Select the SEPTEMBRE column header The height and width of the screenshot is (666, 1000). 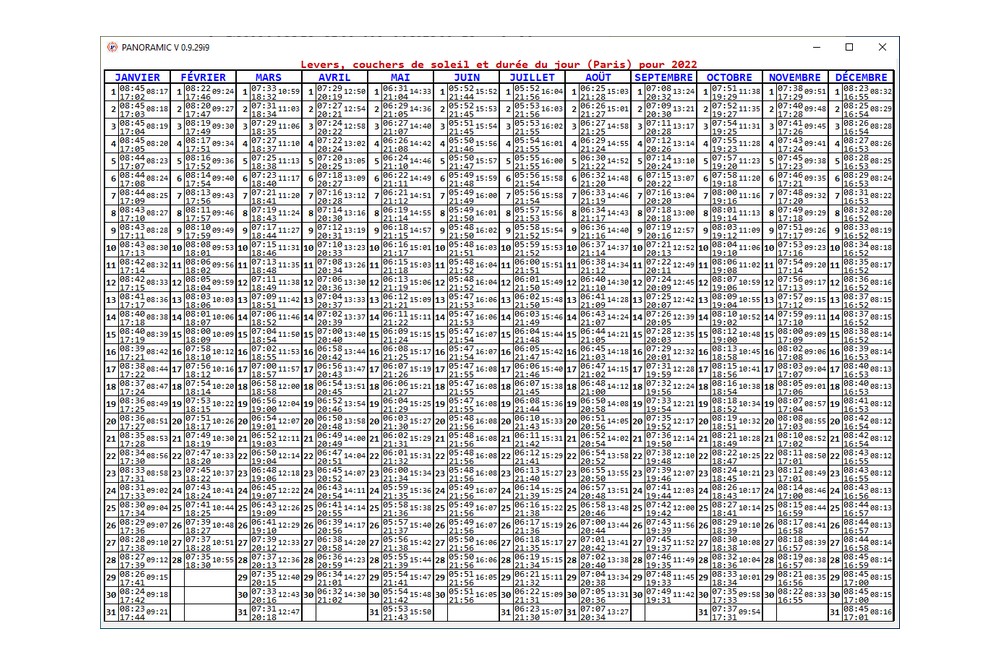(x=663, y=77)
